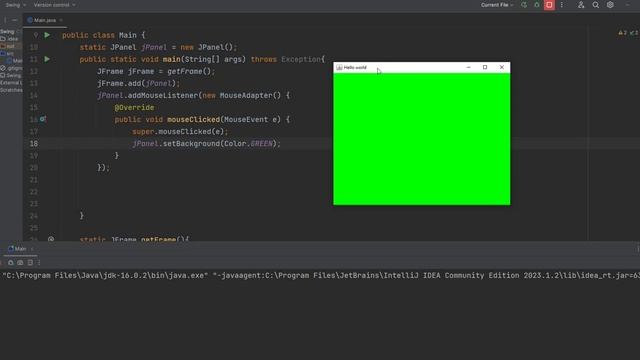The image size is (640, 360).
Task: Minimize the Hello world window
Action: [x=468, y=67]
